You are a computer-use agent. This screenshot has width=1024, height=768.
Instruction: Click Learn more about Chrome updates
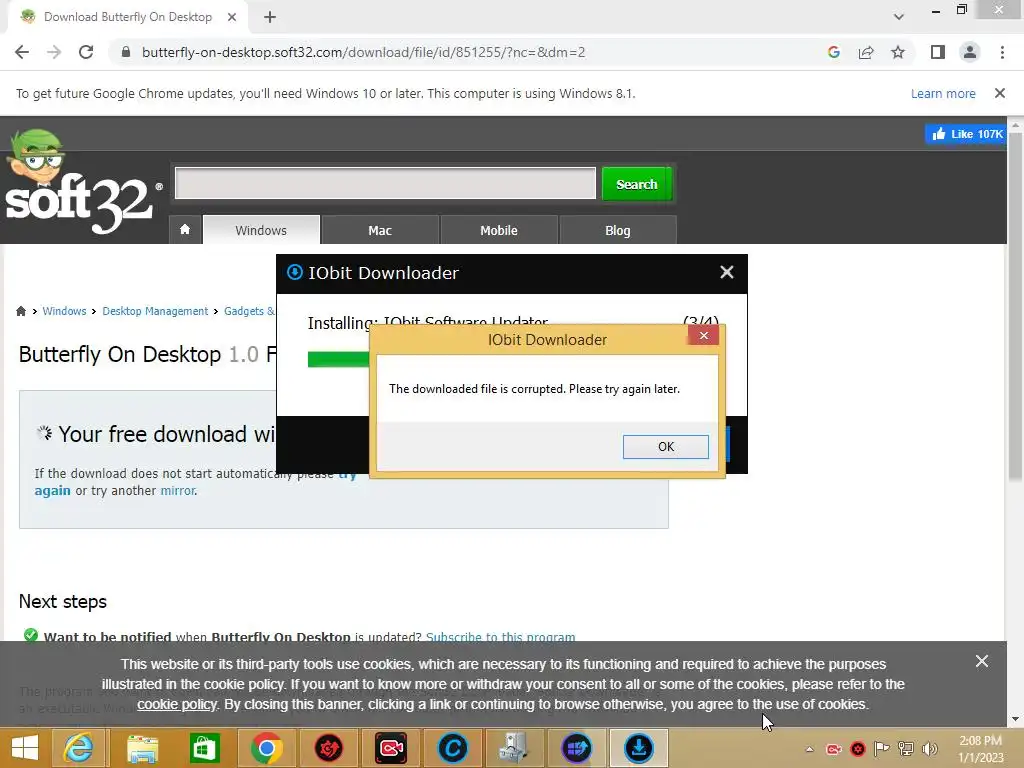943,93
